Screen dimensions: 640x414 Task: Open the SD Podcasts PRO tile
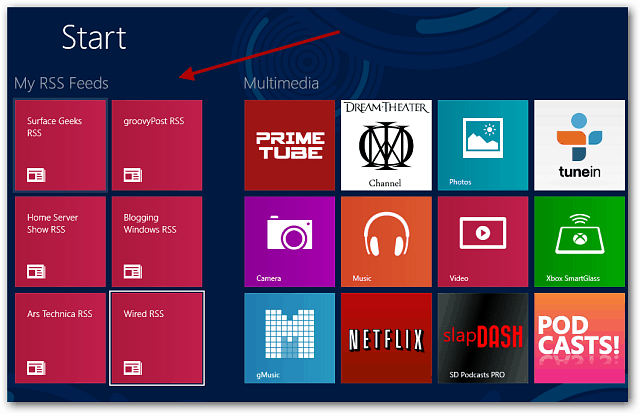pyautogui.click(x=483, y=338)
